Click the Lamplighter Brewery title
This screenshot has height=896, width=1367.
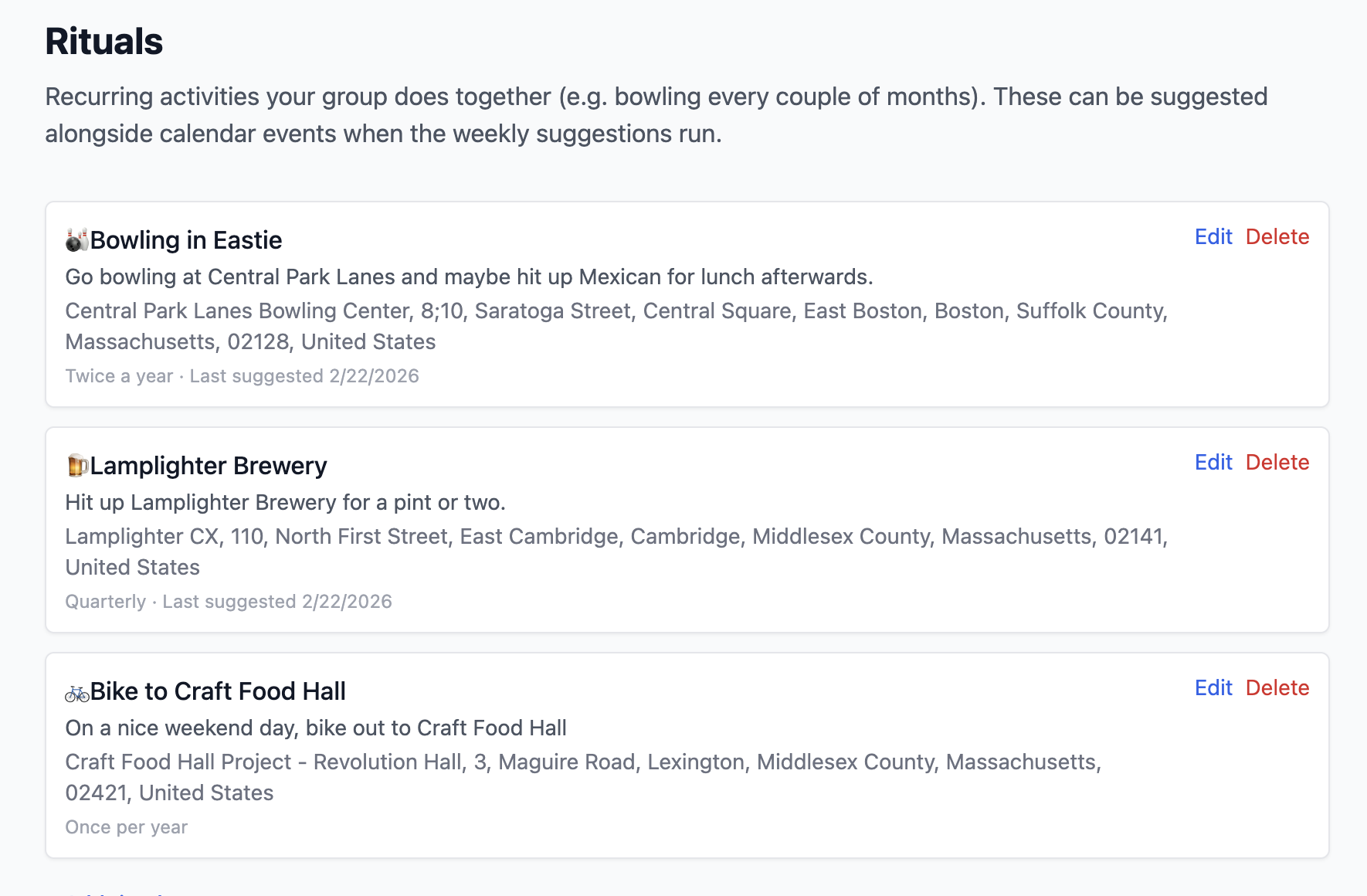(x=209, y=466)
